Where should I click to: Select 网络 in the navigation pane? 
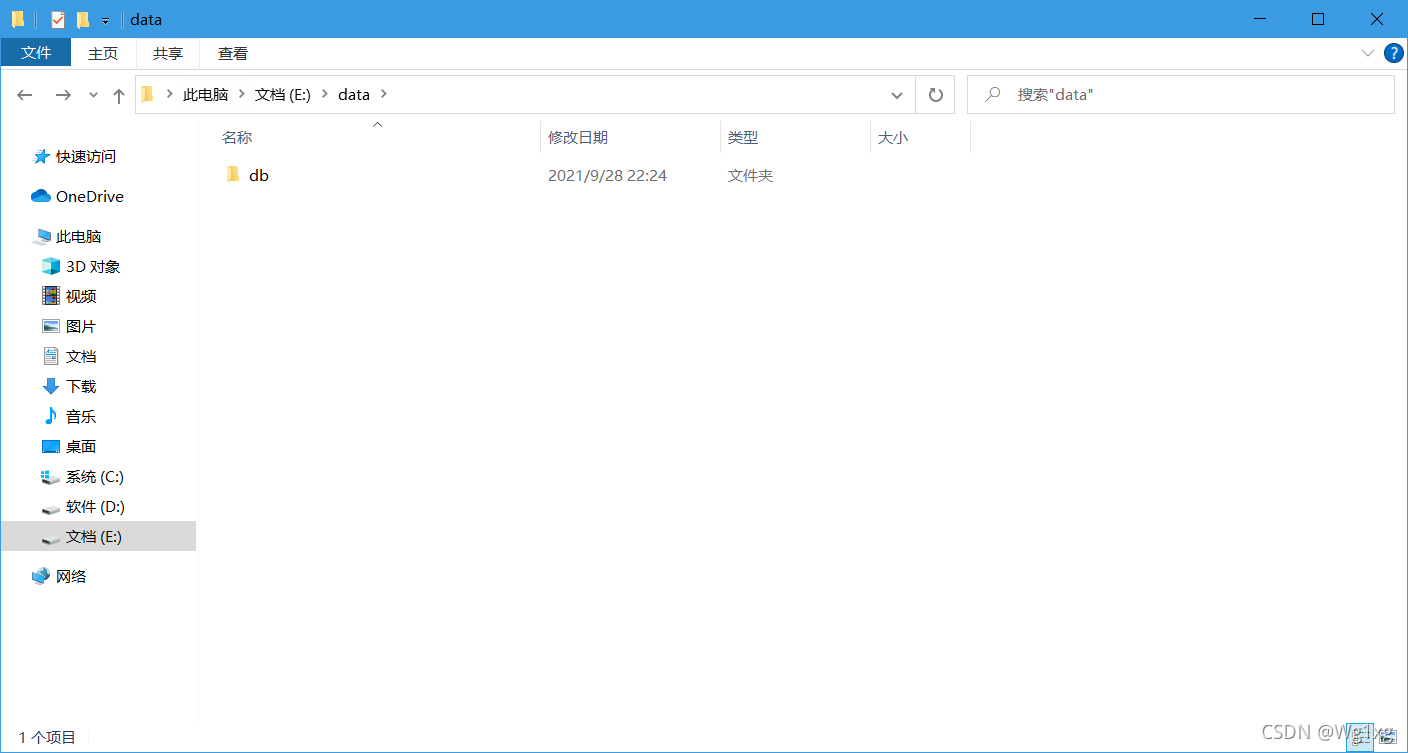(71, 576)
